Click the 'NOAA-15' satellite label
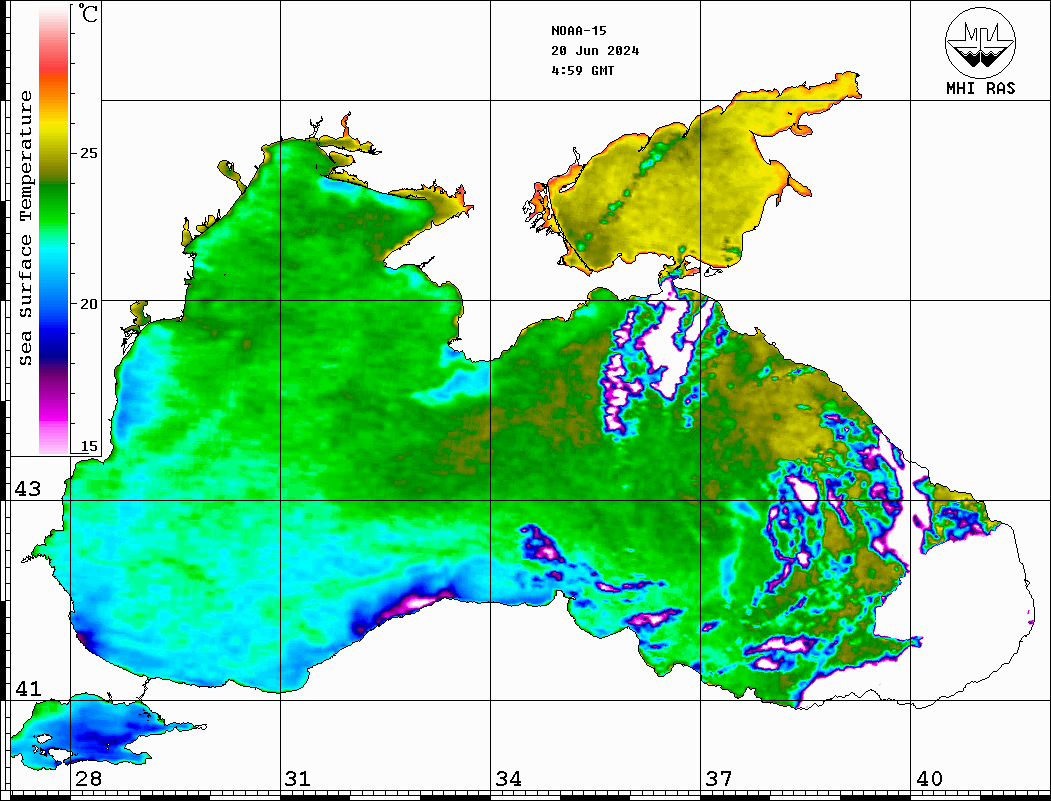Image resolution: width=1051 pixels, height=801 pixels. coord(578,31)
